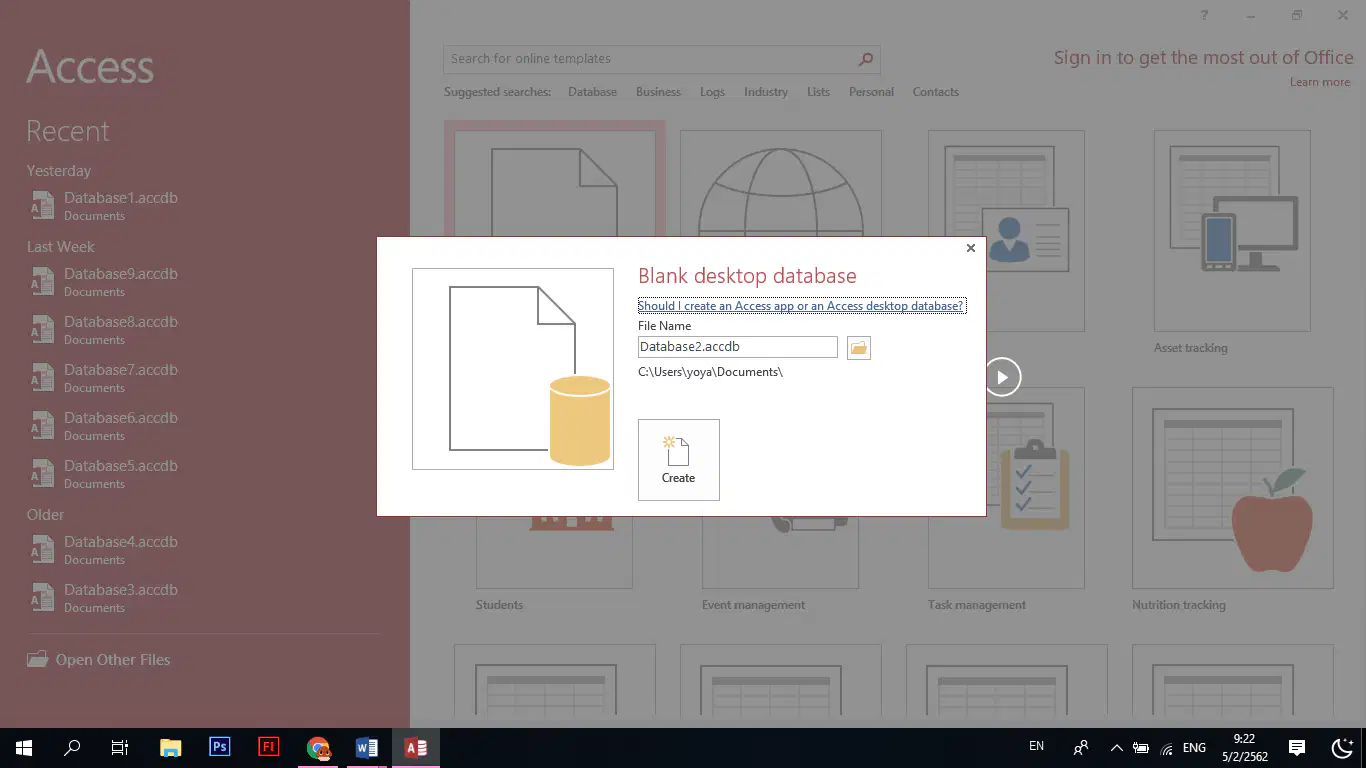
Task: Open the Wi-Fi network tray icon
Action: (1166, 748)
